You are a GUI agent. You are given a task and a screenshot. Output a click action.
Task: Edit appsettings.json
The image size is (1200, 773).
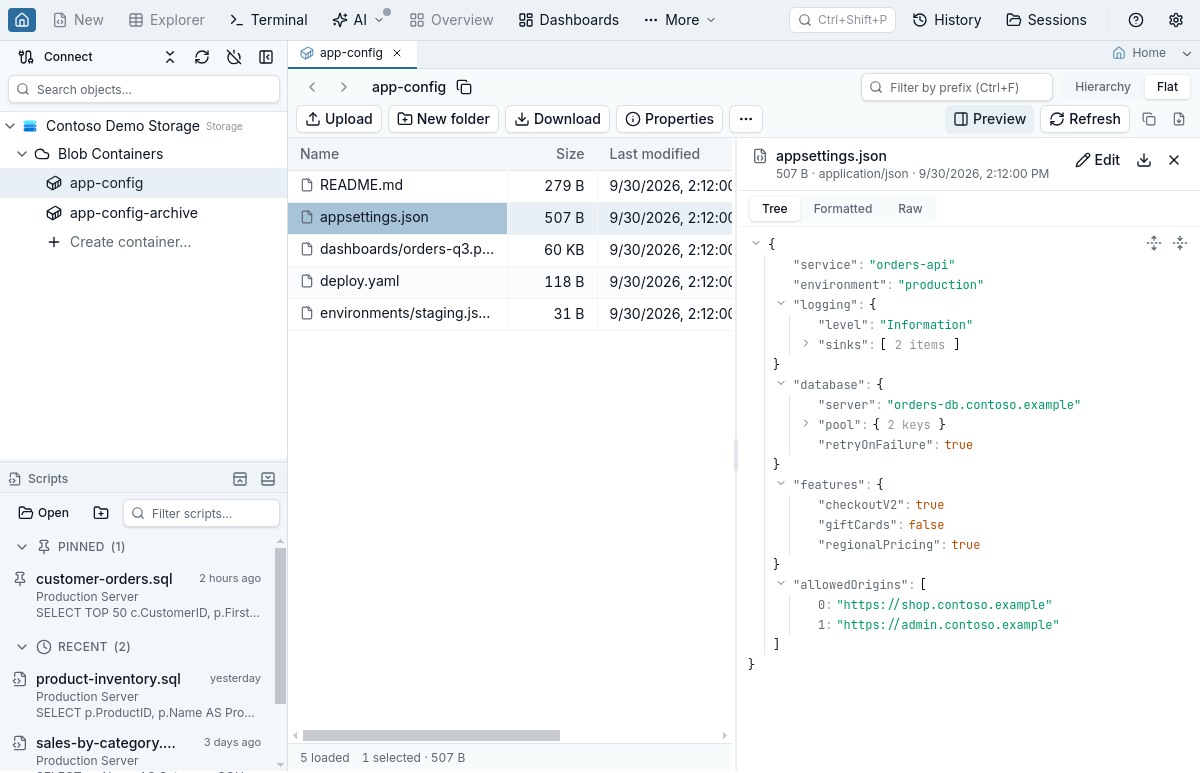click(1098, 160)
